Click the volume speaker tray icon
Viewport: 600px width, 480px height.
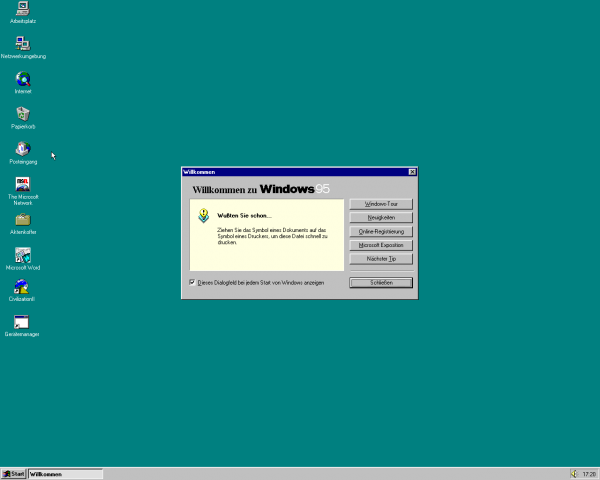(x=574, y=474)
